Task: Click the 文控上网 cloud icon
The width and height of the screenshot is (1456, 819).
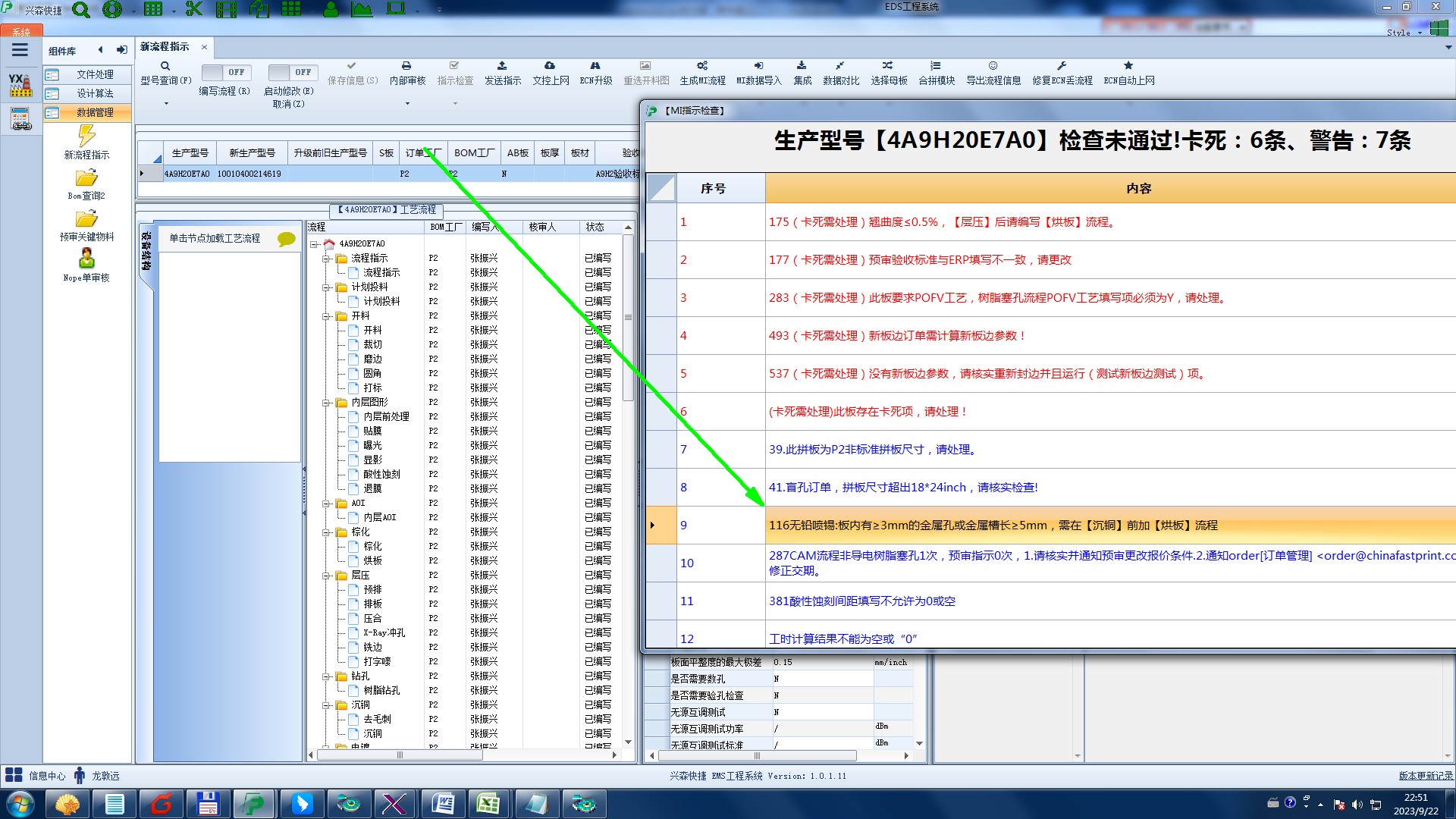Action: point(550,66)
